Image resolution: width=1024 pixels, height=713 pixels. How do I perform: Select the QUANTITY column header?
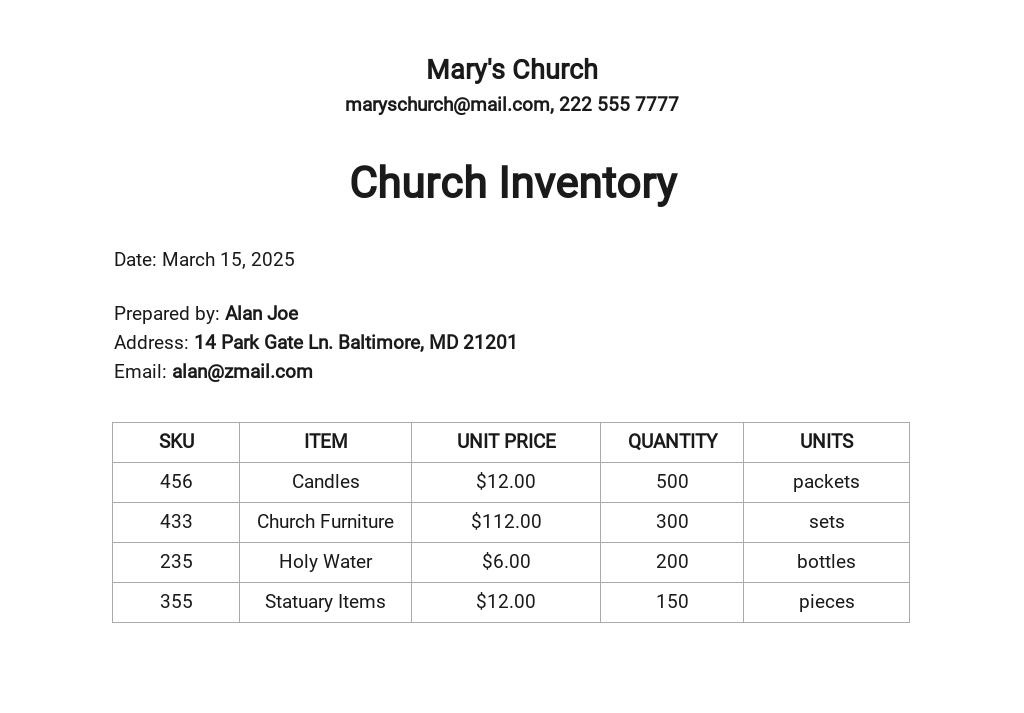tap(672, 442)
